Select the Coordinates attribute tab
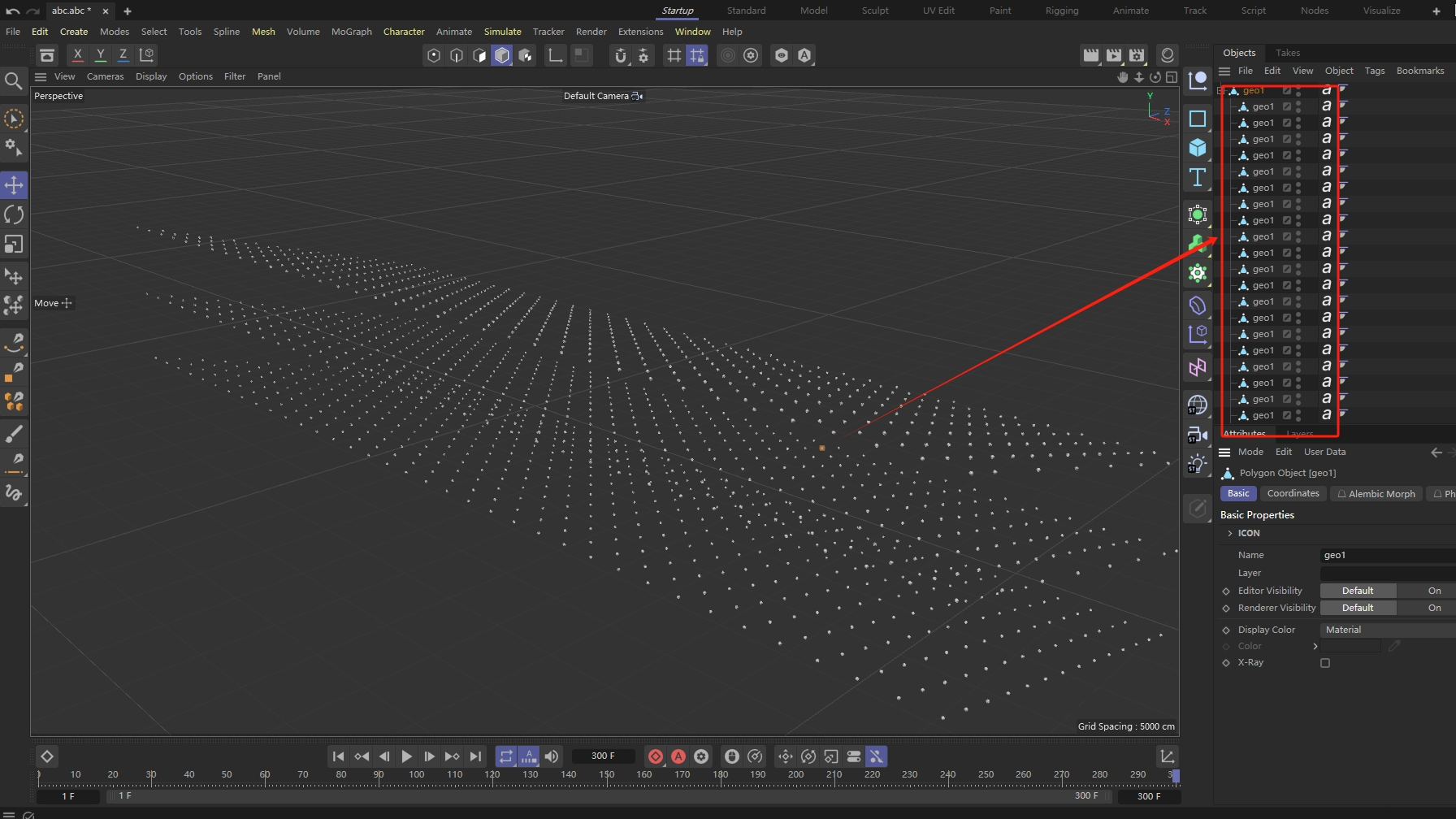1456x819 pixels. click(1293, 493)
